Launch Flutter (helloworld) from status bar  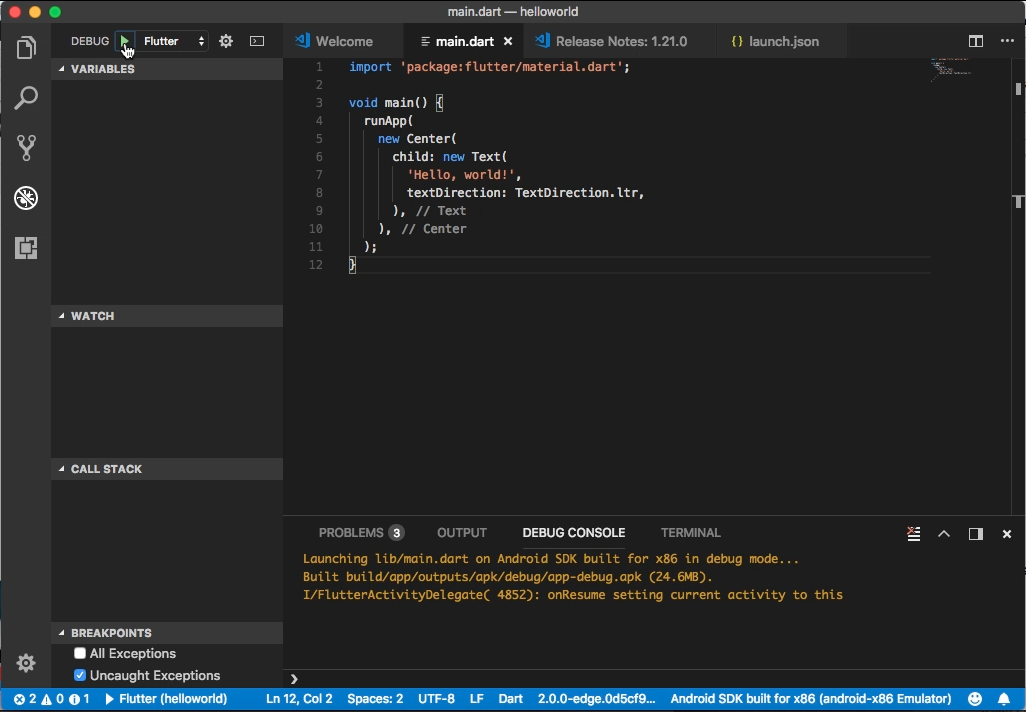click(x=166, y=699)
